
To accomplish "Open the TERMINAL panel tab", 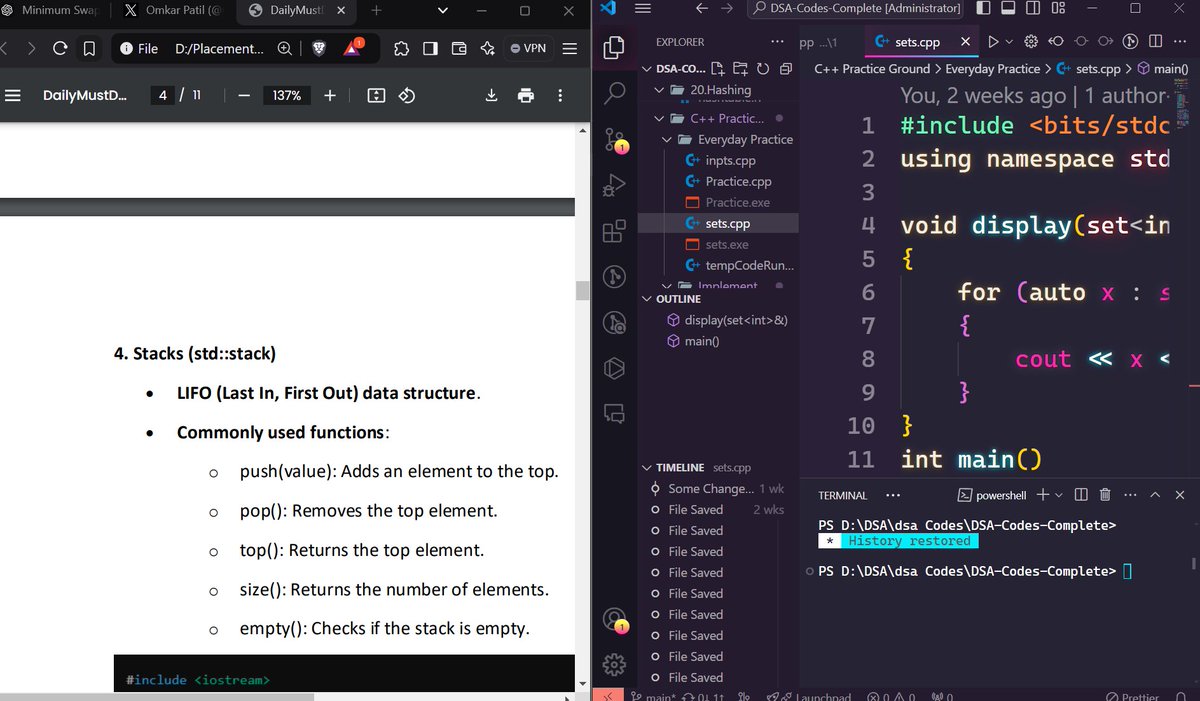I will [843, 495].
